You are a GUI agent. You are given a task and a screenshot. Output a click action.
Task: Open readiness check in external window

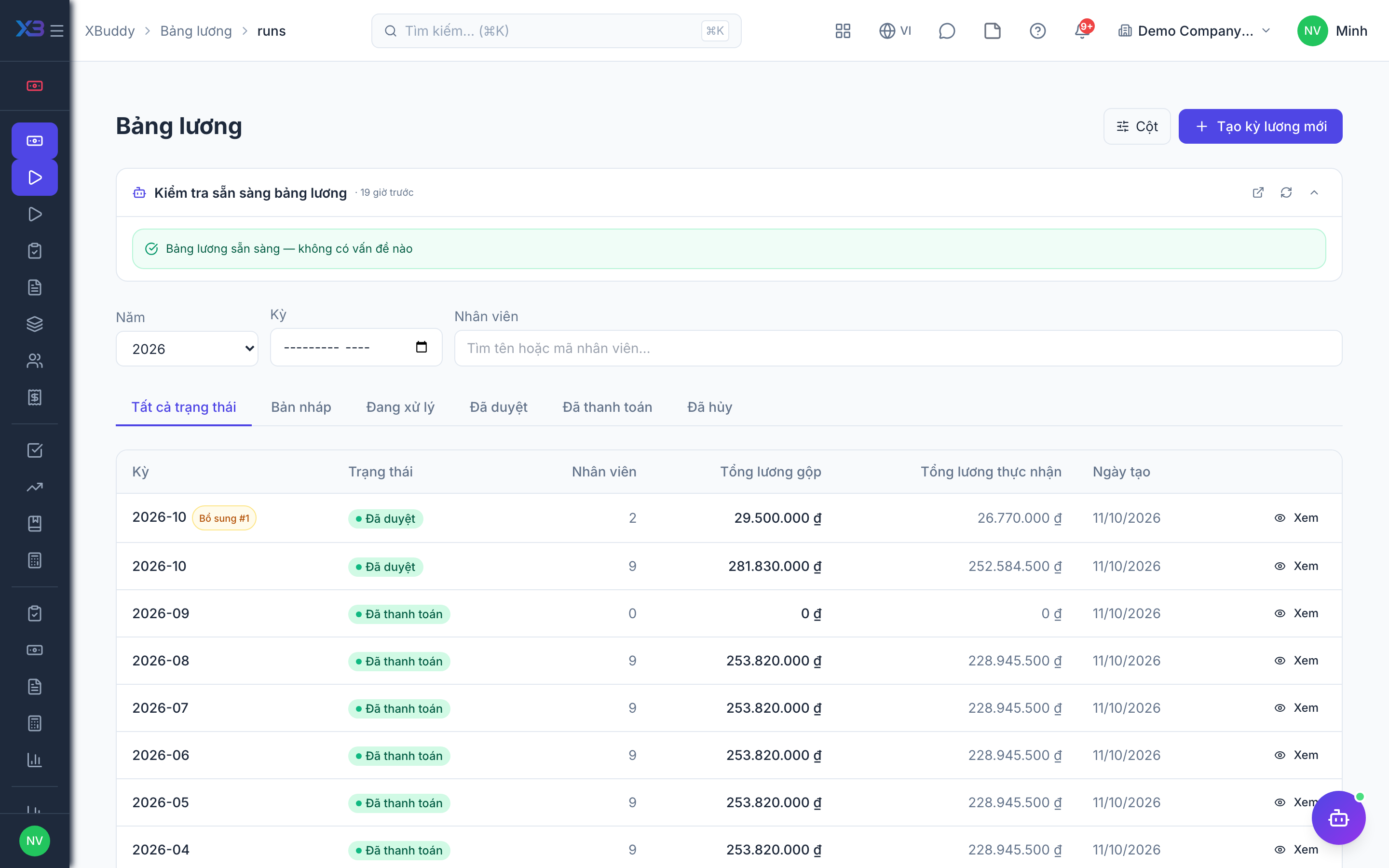1257,193
